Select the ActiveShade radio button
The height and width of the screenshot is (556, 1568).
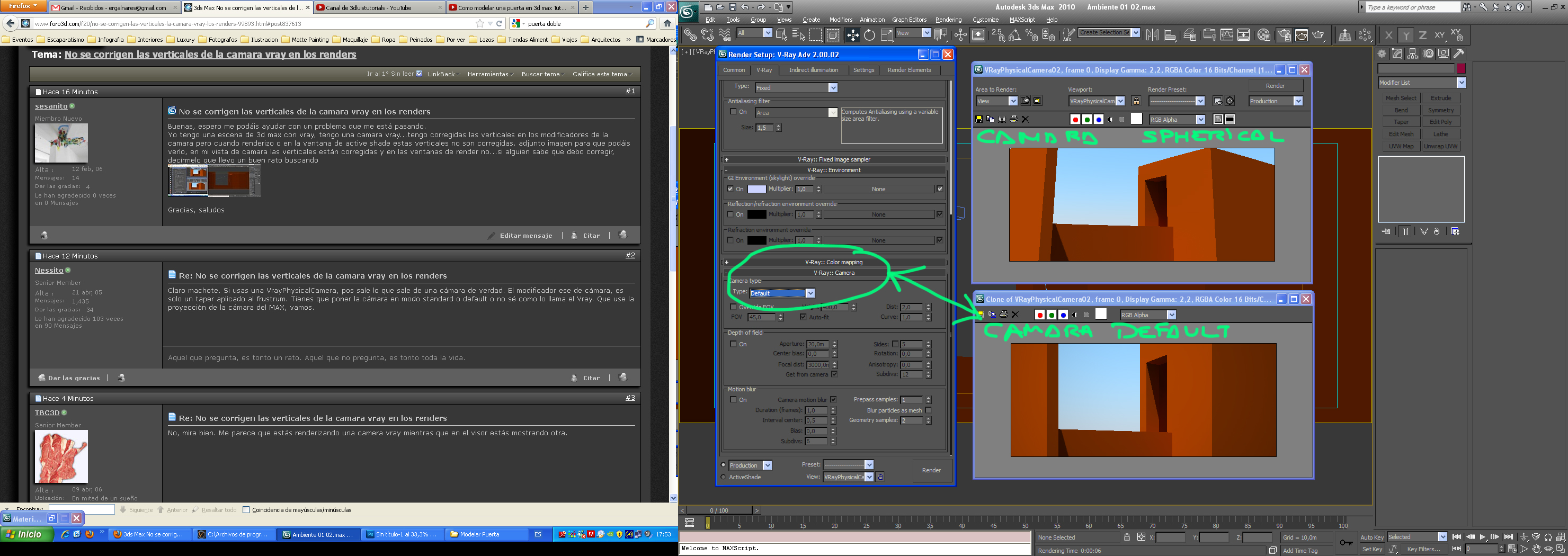723,477
